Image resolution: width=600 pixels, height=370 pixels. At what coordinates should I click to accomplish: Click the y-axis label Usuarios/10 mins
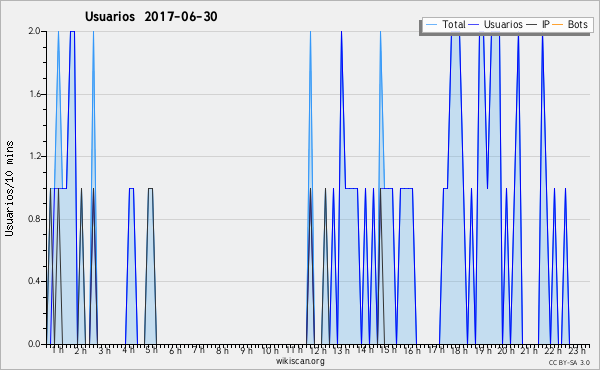click(10, 189)
